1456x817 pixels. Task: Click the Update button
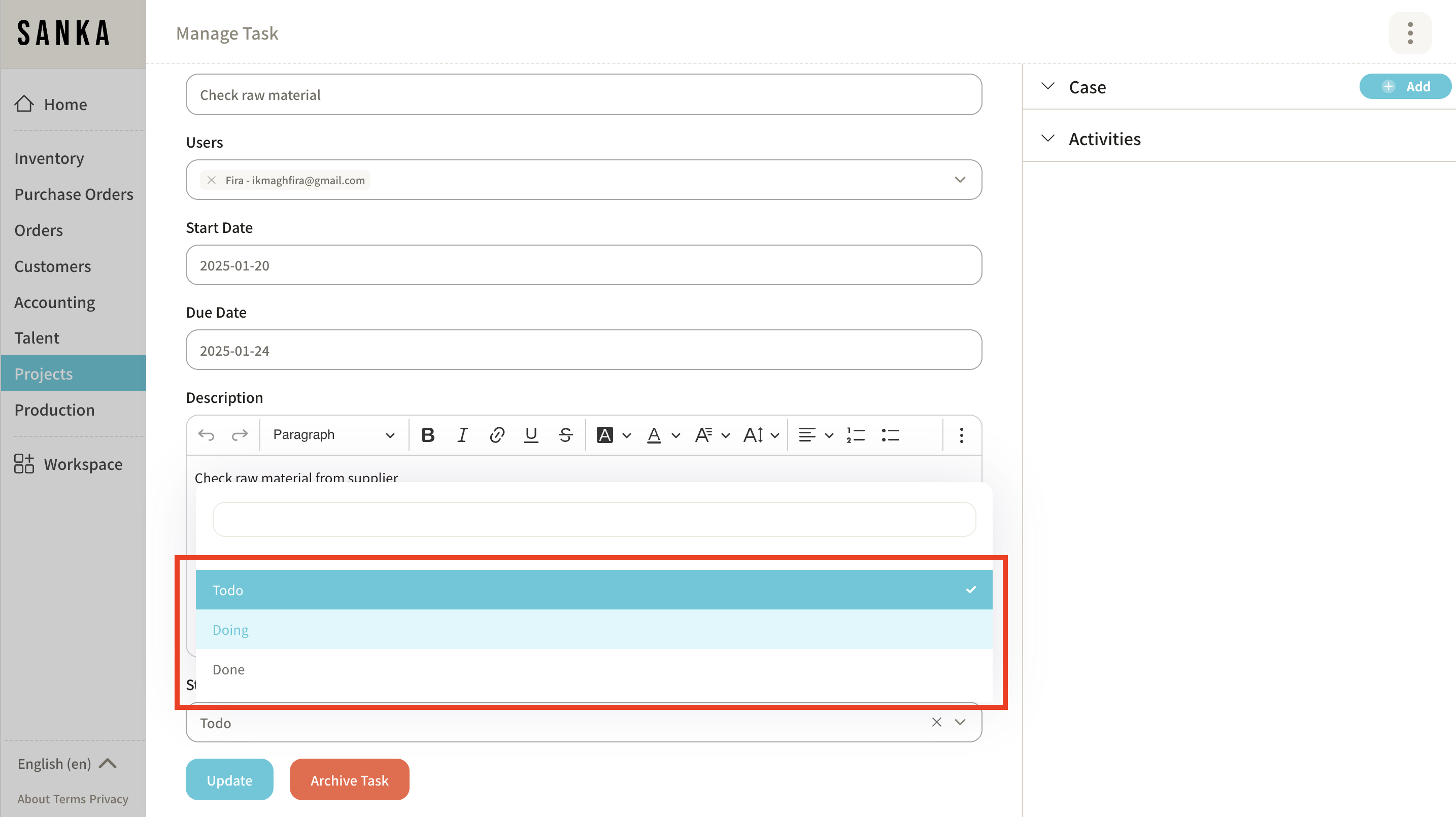[x=229, y=780]
